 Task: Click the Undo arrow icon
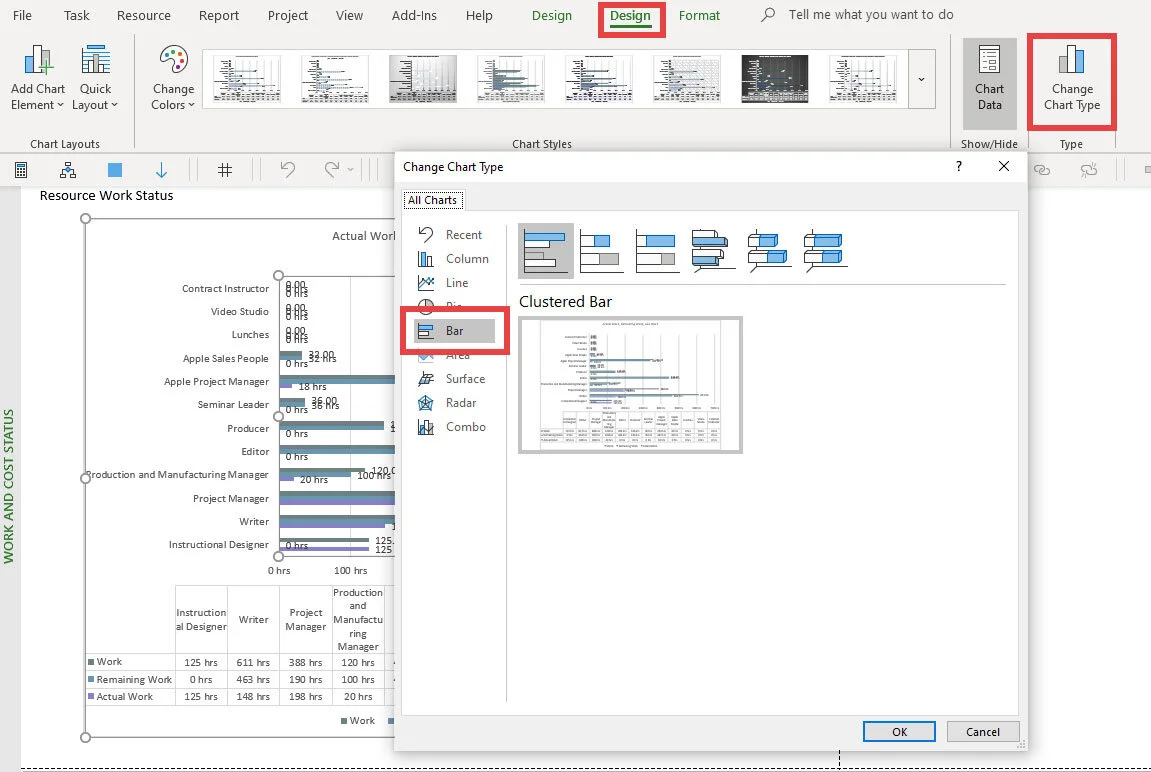288,170
